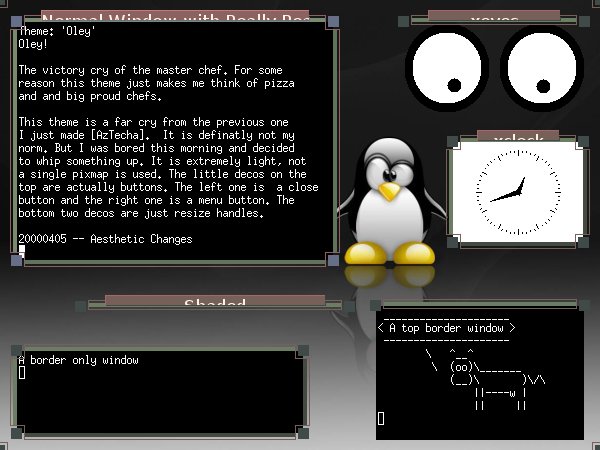The height and width of the screenshot is (450, 600).
Task: Click the line "The victory cry of the master chef. For some"
Action: coord(150,70)
